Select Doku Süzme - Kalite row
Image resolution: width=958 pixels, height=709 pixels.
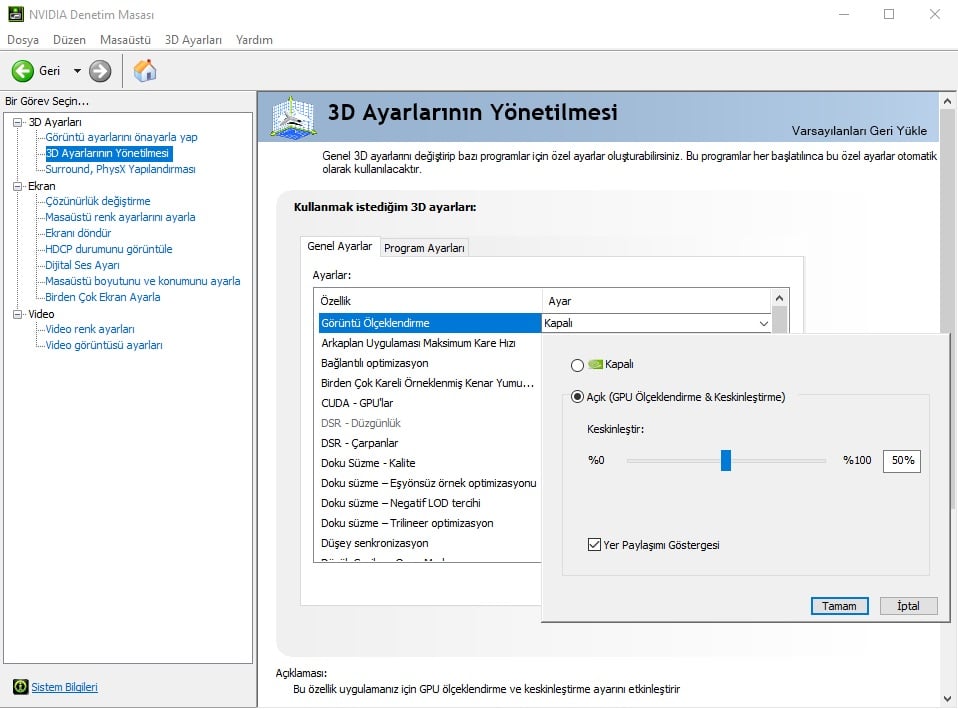click(430, 463)
